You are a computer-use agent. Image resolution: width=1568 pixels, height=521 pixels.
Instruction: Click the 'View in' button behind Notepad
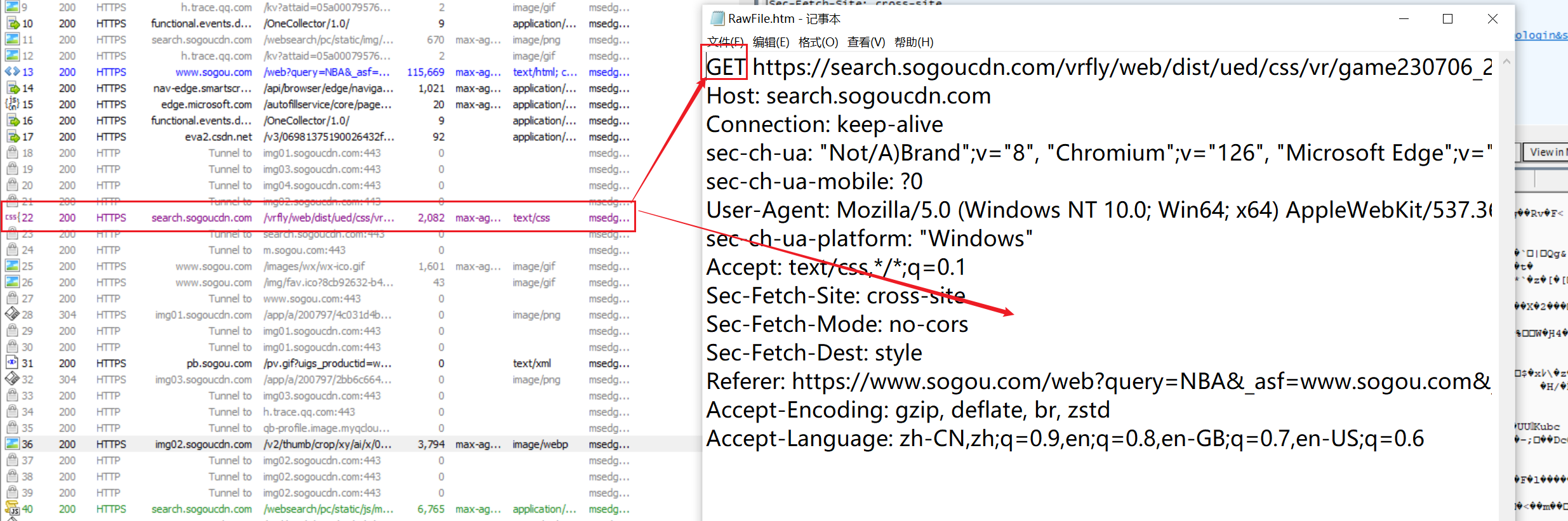click(x=1546, y=152)
